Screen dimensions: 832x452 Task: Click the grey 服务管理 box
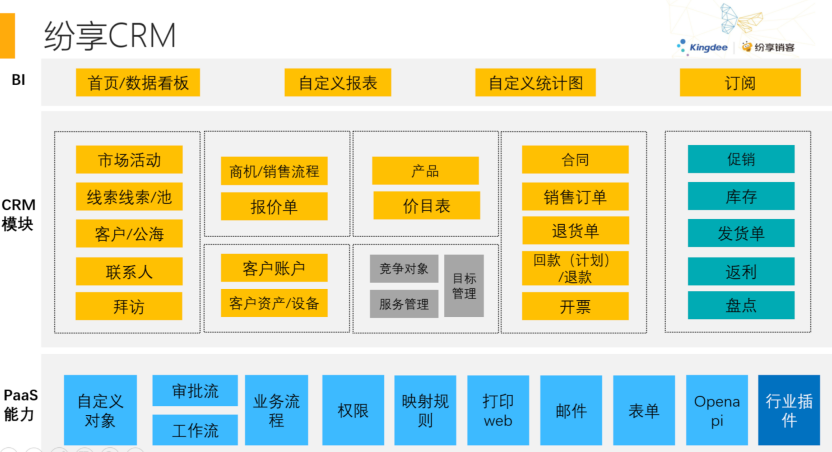click(404, 304)
